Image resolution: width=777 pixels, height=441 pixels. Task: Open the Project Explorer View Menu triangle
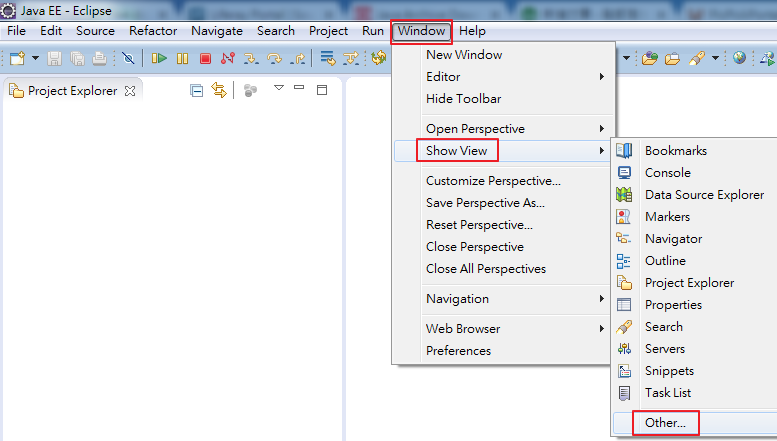(x=279, y=88)
